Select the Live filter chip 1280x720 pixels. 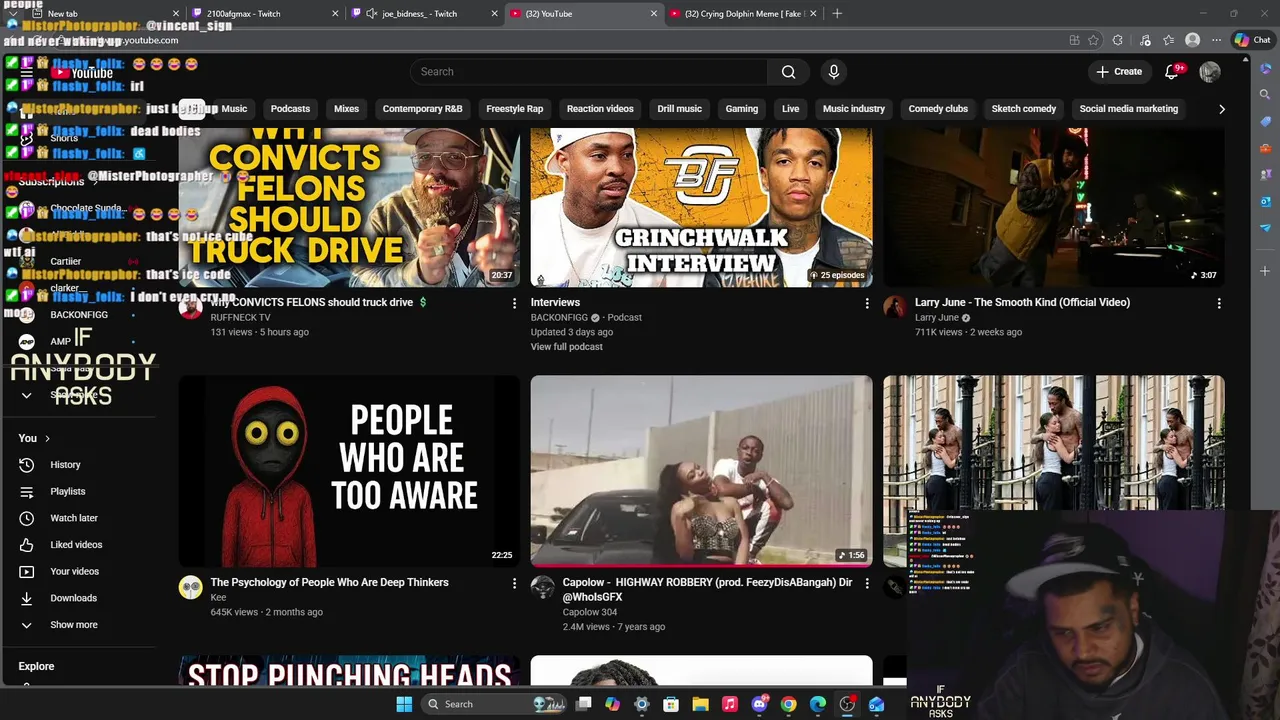(x=790, y=109)
